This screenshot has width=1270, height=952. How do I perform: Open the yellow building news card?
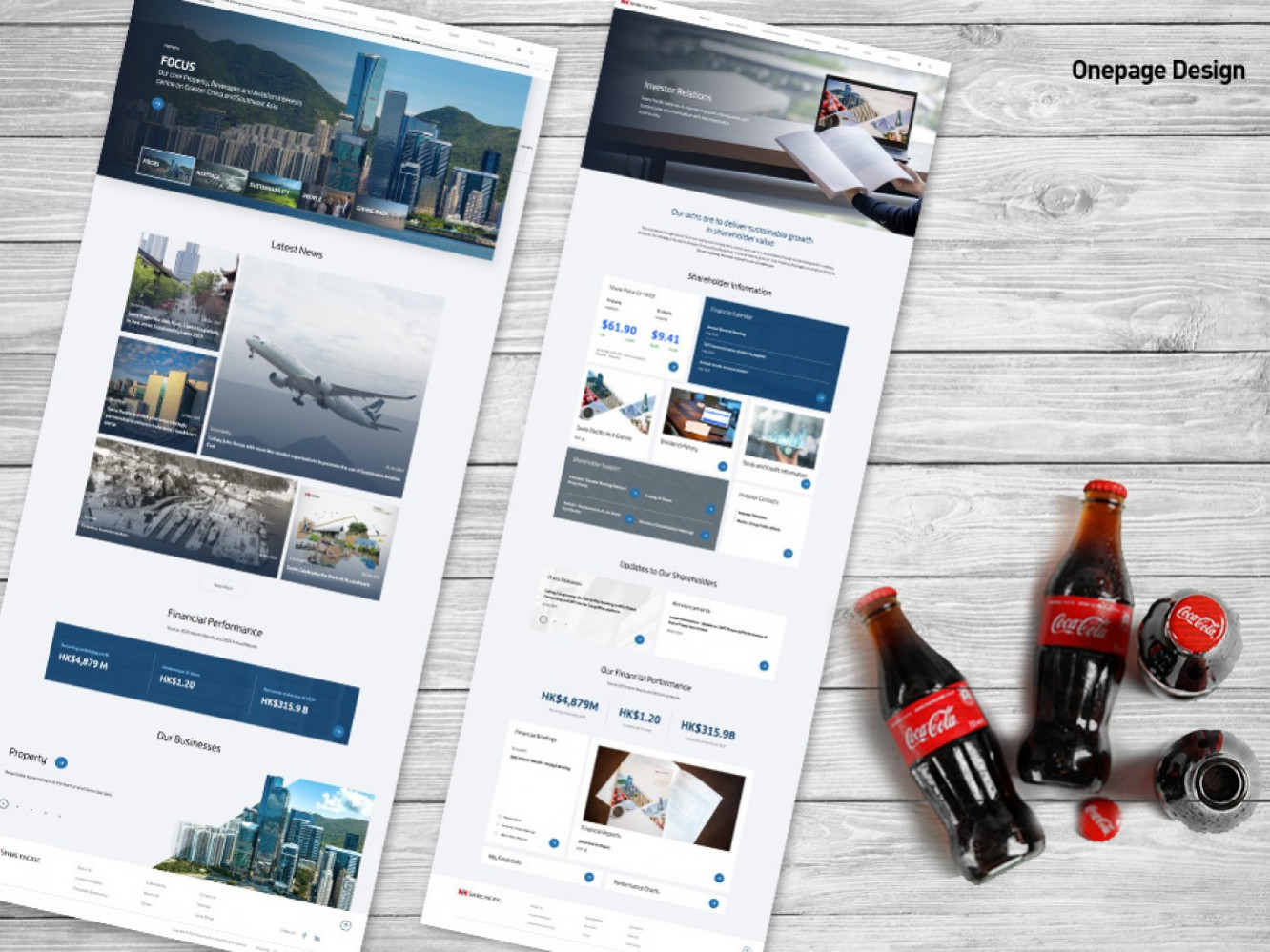click(x=156, y=393)
